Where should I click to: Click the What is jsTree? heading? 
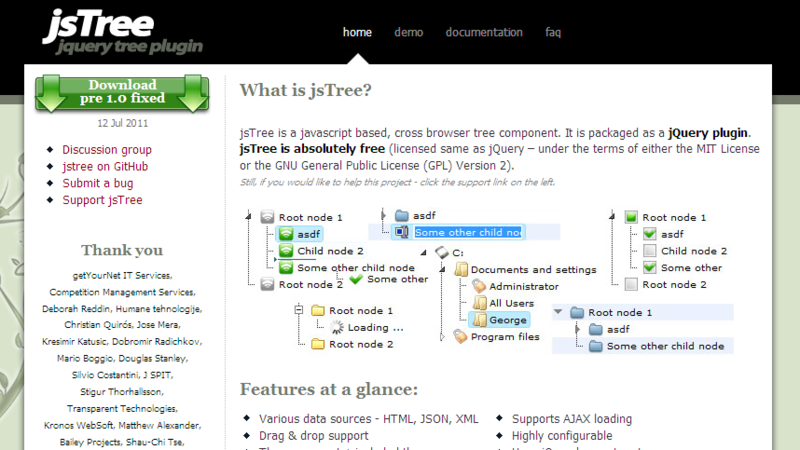306,90
